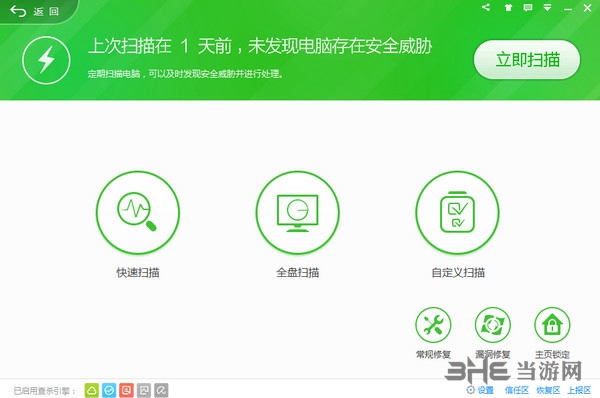Open 自定义扫描 checklist icon
The width and height of the screenshot is (600, 398).
[x=458, y=212]
